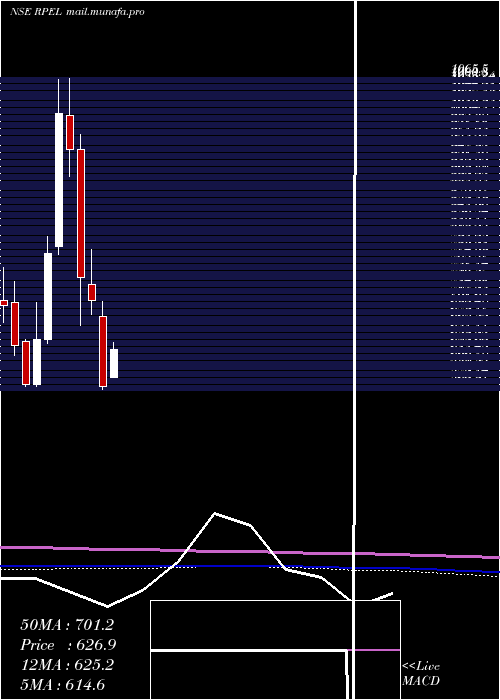The image size is (500, 700).
Task: Click the 5MA : 614.6 value
Action: (x=62, y=684)
